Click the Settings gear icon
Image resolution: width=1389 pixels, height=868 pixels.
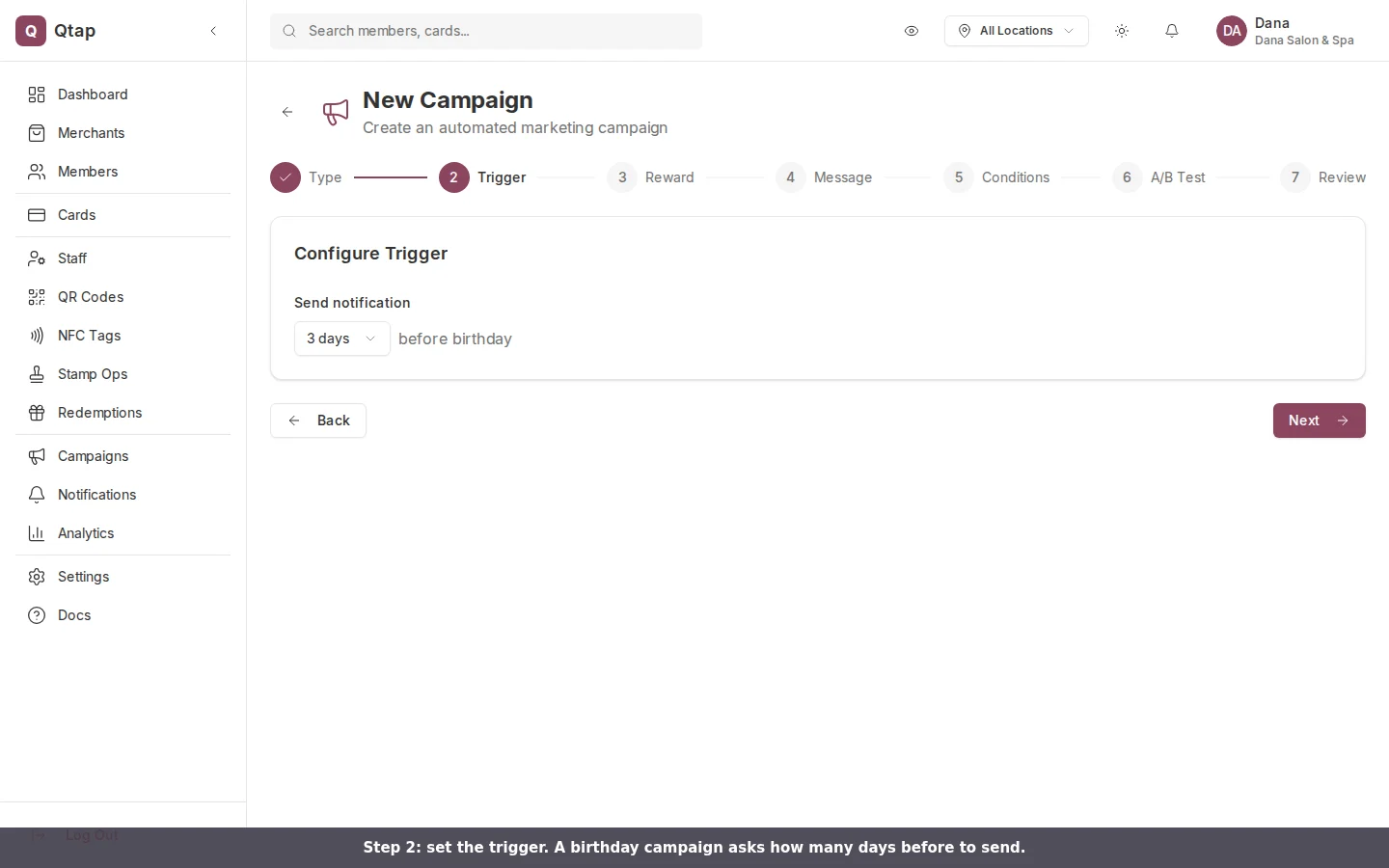pos(37,577)
